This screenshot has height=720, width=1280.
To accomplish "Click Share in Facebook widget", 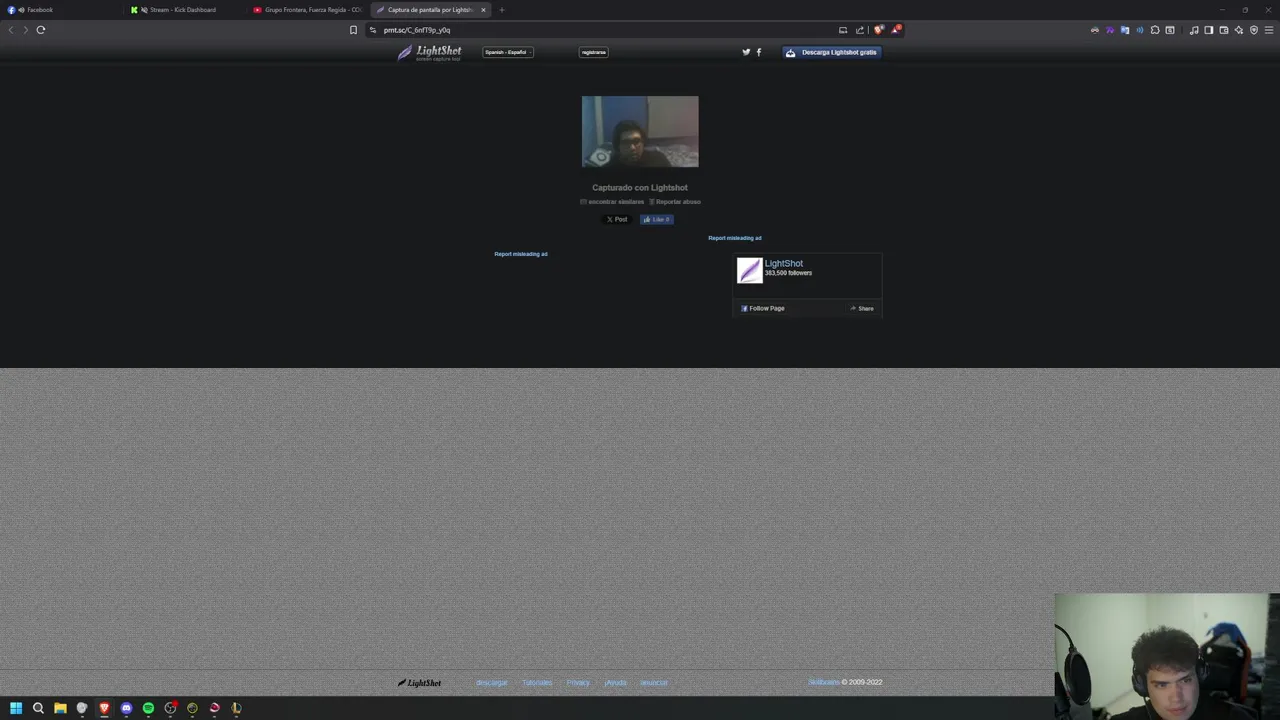I will [x=862, y=308].
